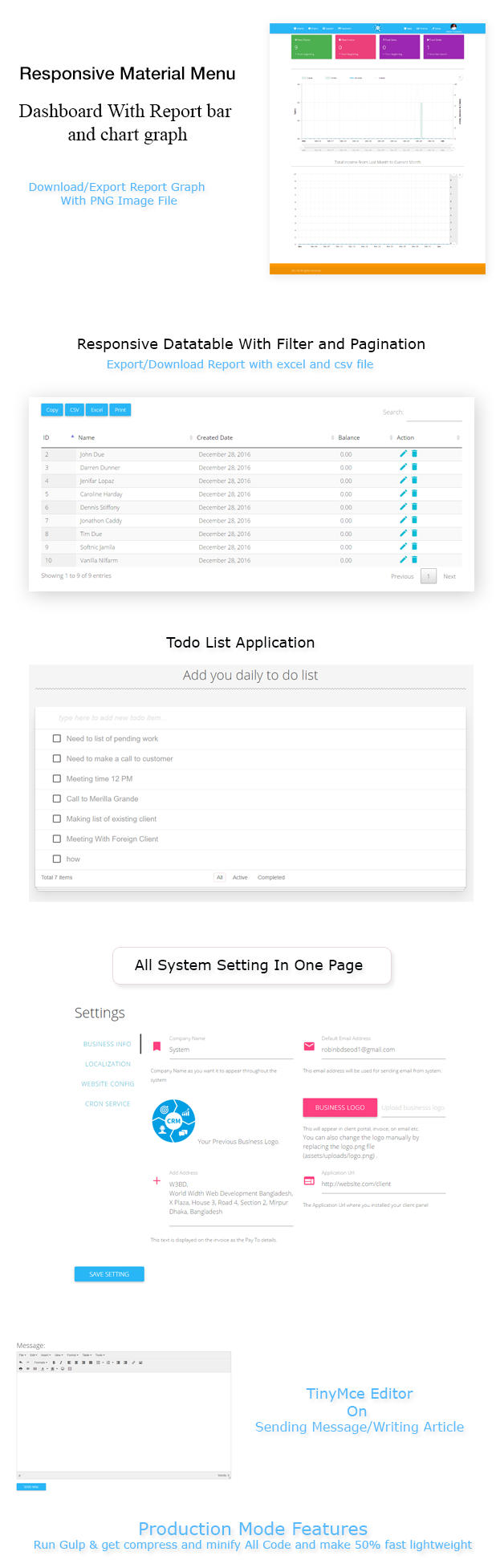
Task: Click the Excel export button above the datatable
Action: tap(96, 409)
